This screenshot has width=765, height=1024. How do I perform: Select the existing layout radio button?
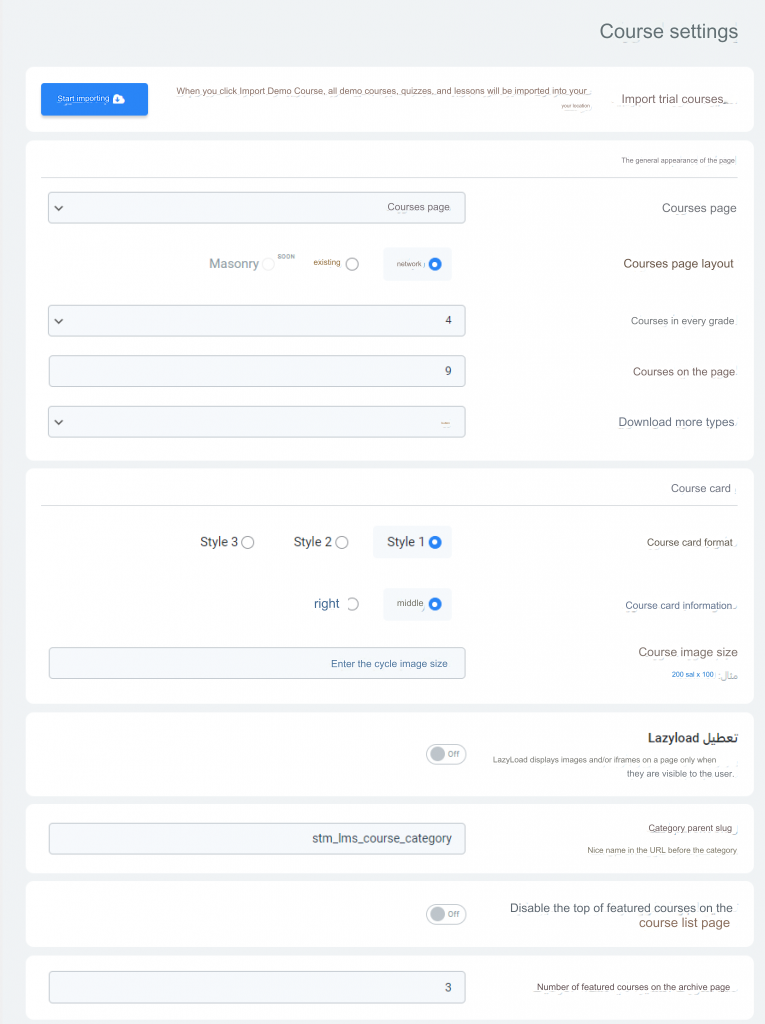click(352, 264)
